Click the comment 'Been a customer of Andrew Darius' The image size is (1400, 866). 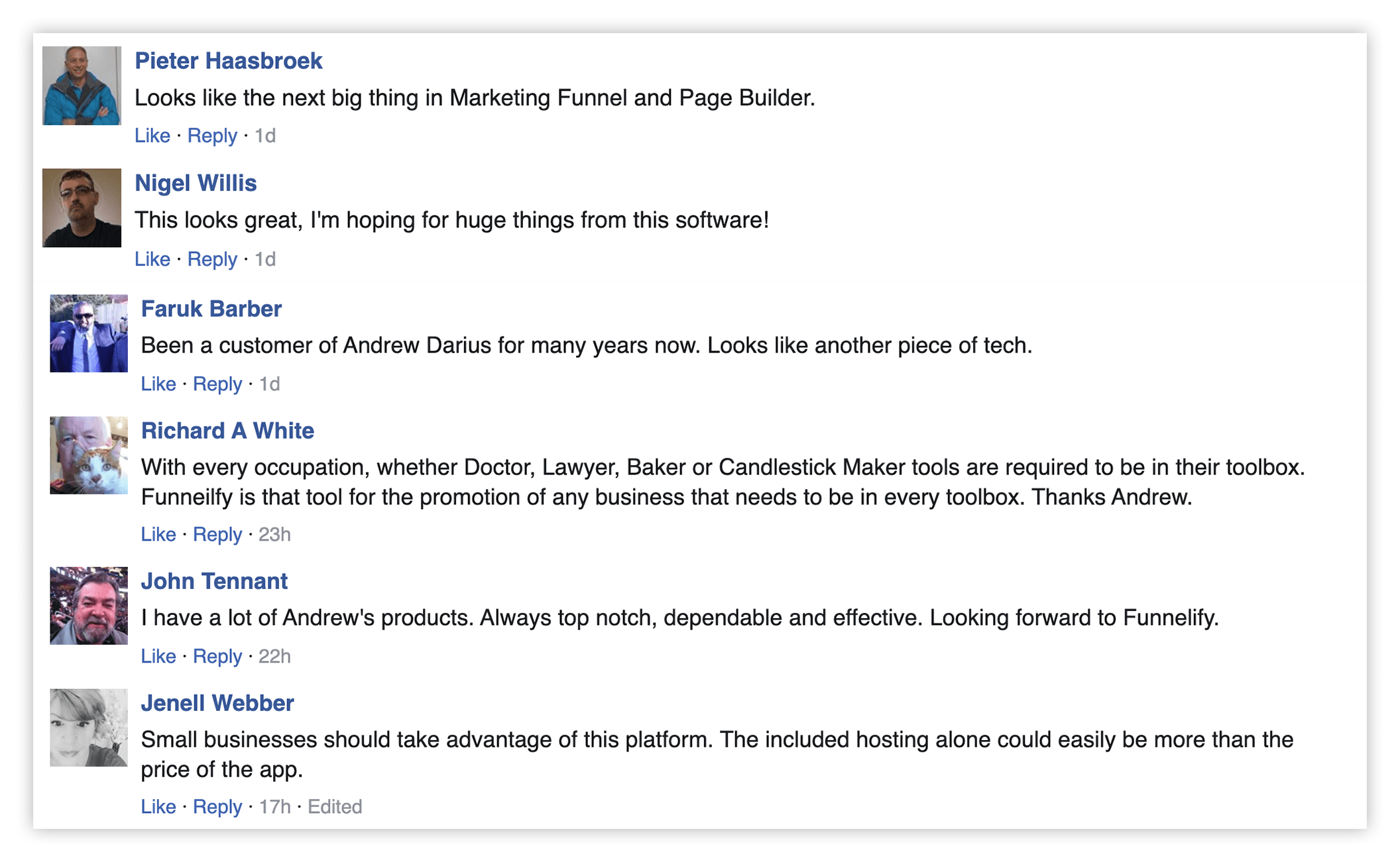587,345
